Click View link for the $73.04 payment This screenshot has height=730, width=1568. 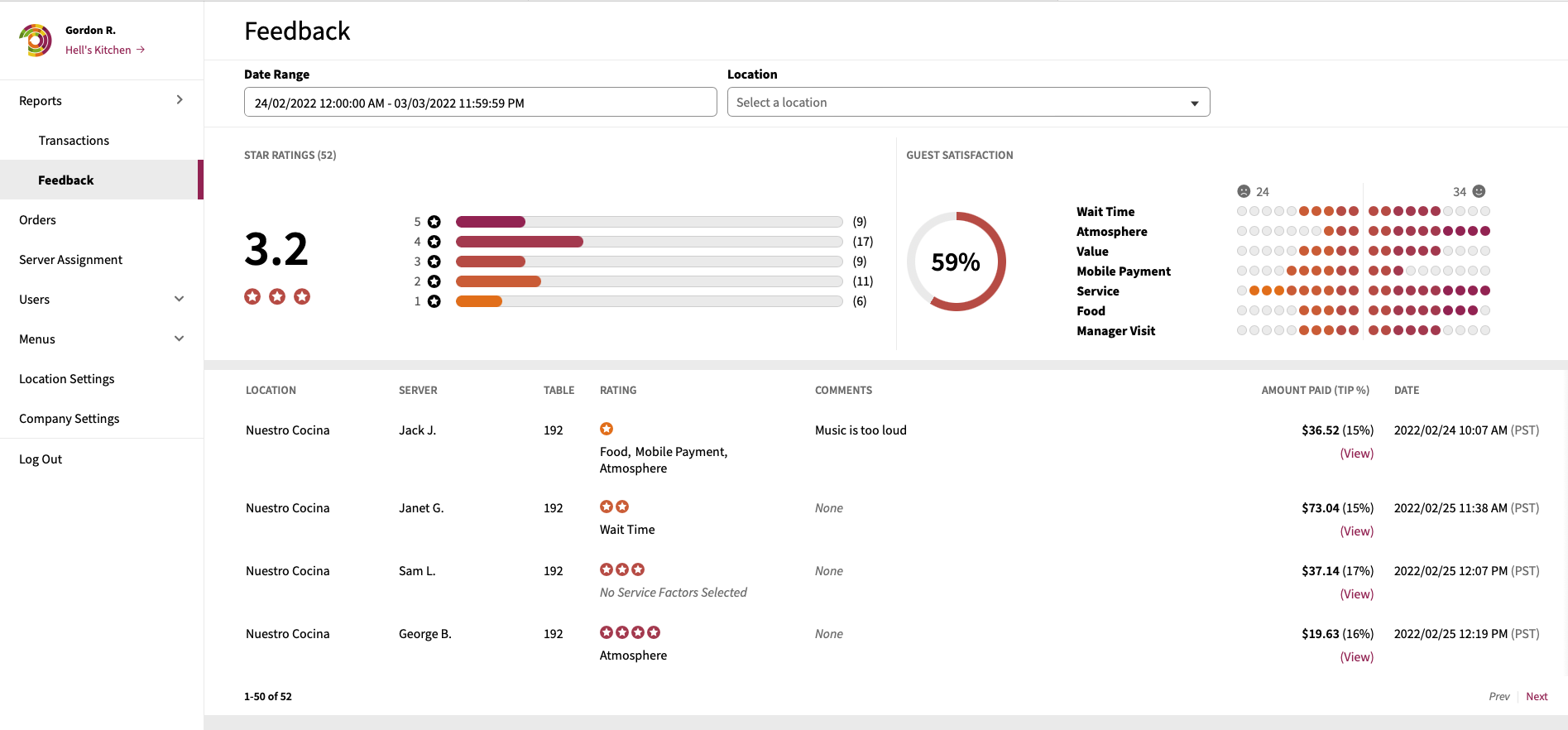point(1357,531)
